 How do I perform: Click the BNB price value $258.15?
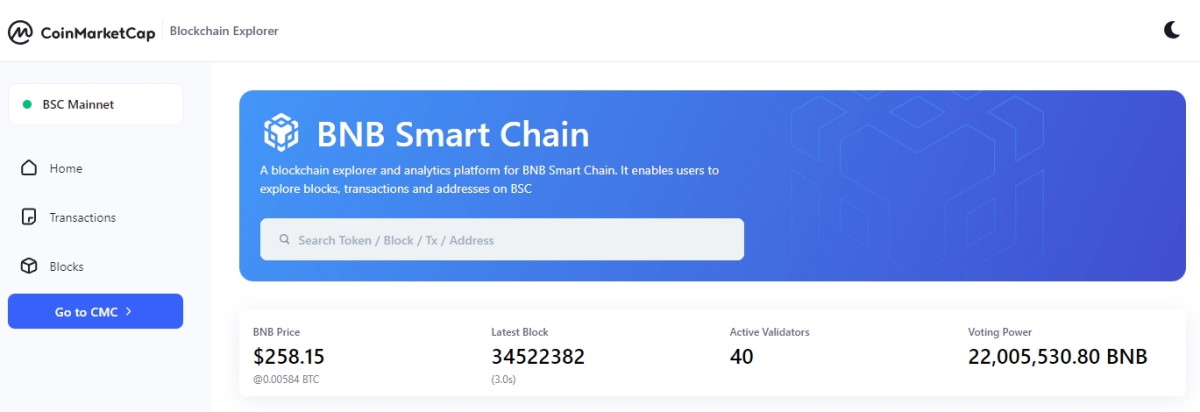coord(289,357)
